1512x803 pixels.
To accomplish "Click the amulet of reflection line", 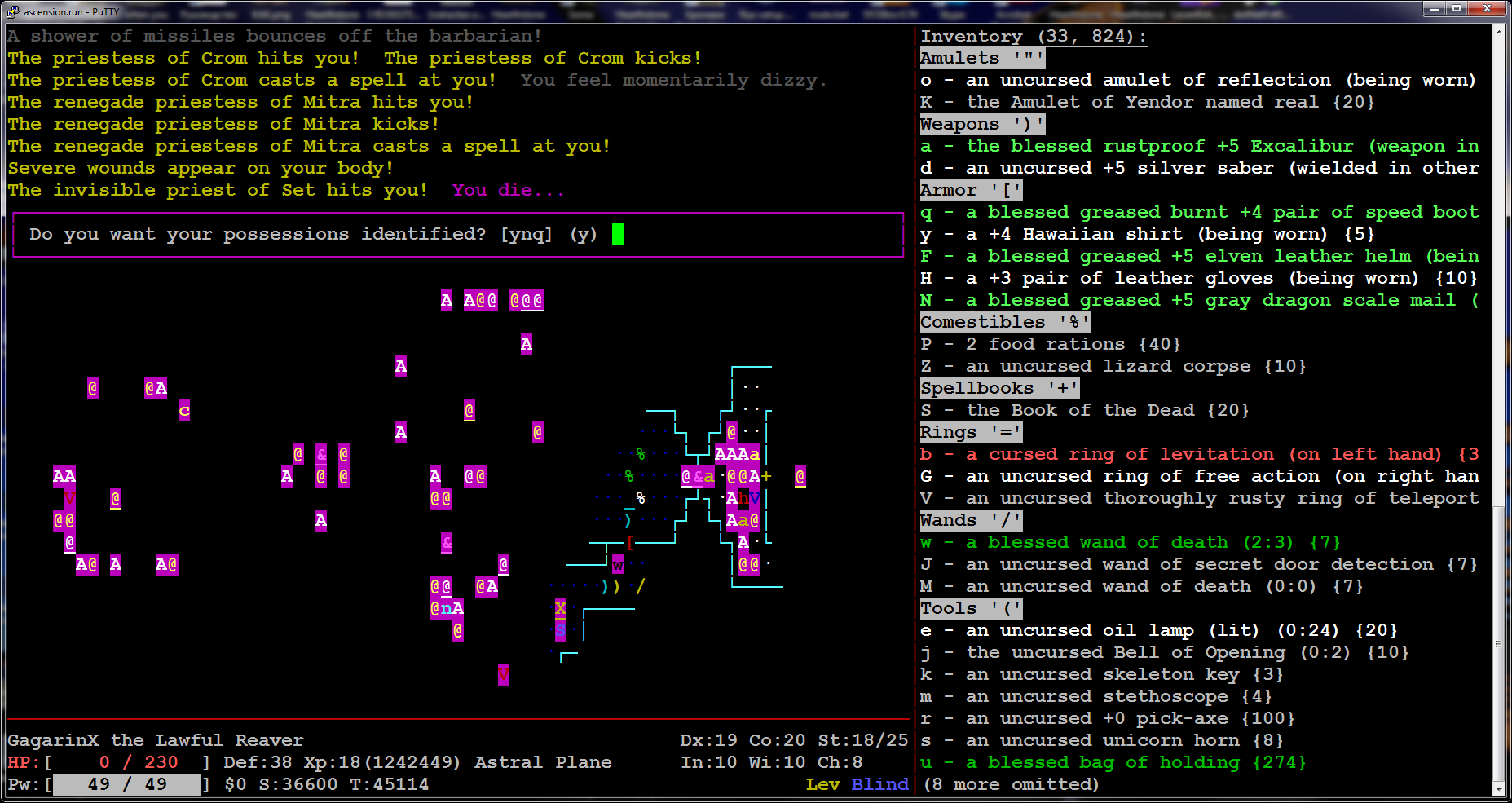I will pyautogui.click(x=1198, y=80).
